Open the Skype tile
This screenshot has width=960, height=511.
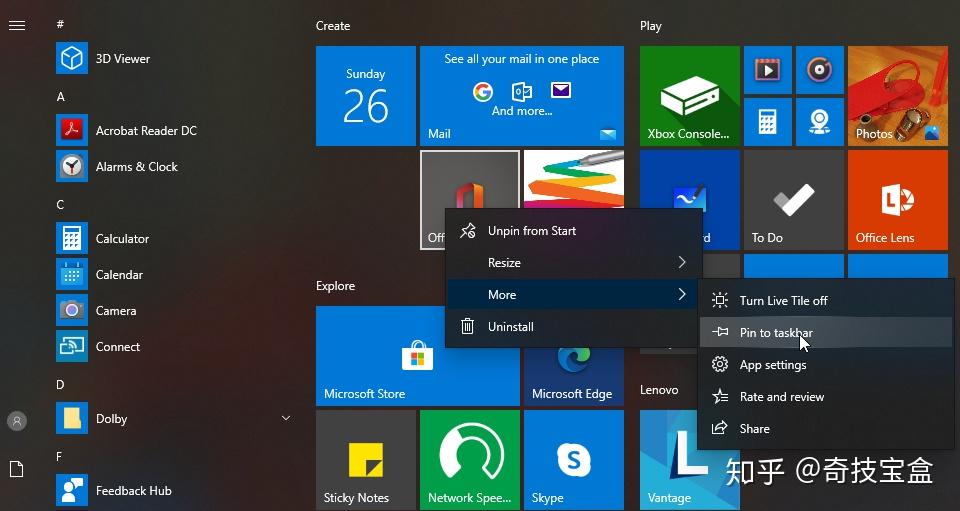click(574, 460)
